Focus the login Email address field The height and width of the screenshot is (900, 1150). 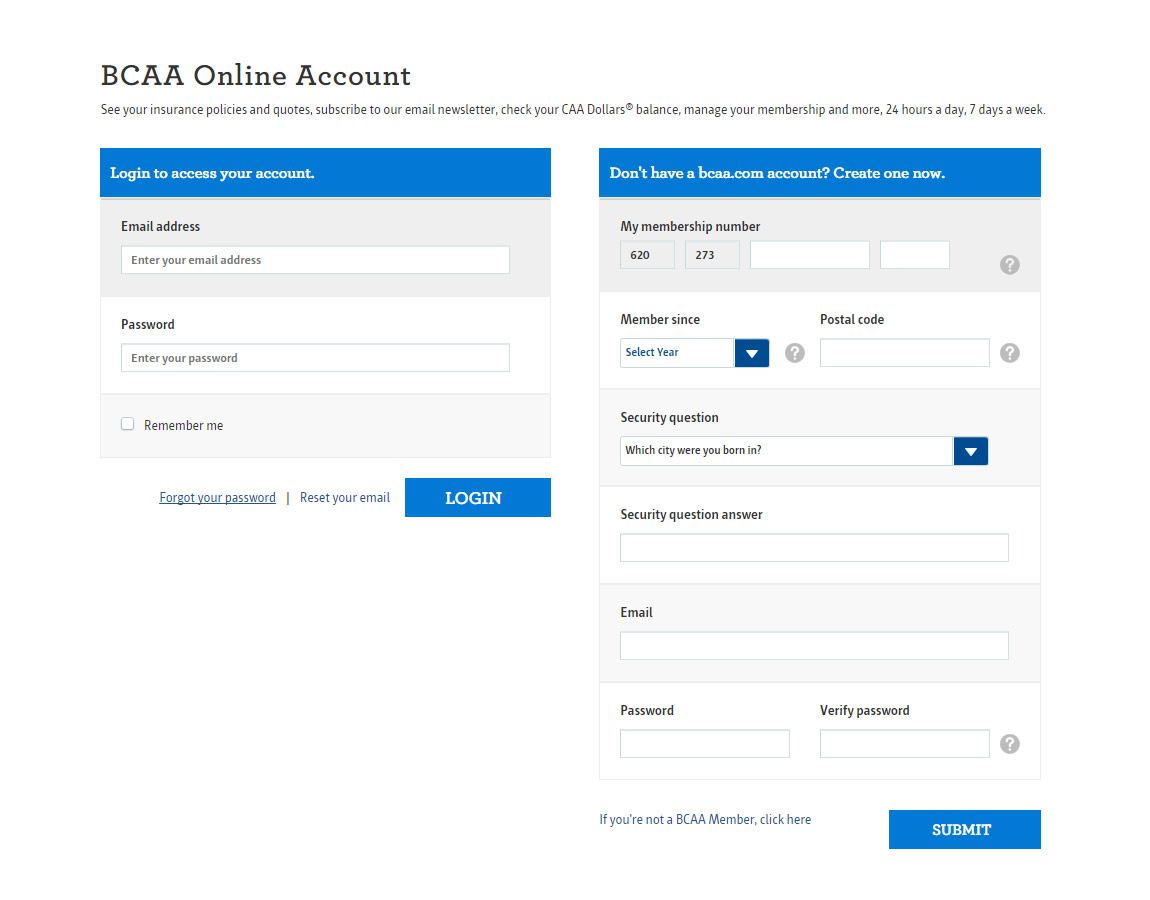[315, 260]
